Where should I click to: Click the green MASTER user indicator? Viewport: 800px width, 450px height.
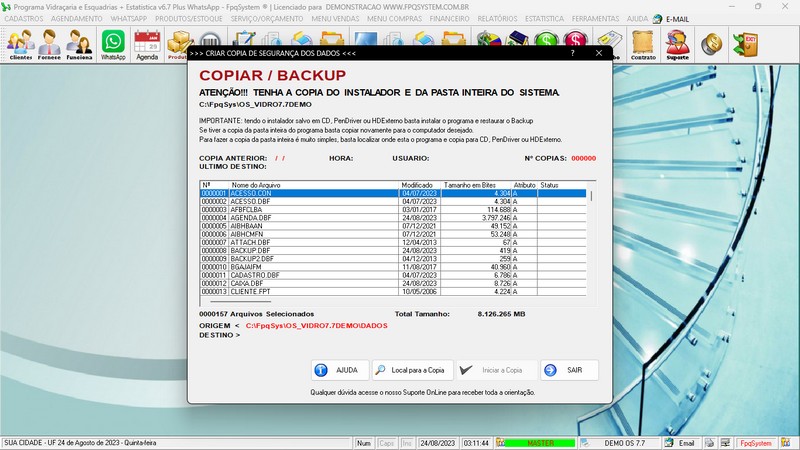[x=540, y=443]
